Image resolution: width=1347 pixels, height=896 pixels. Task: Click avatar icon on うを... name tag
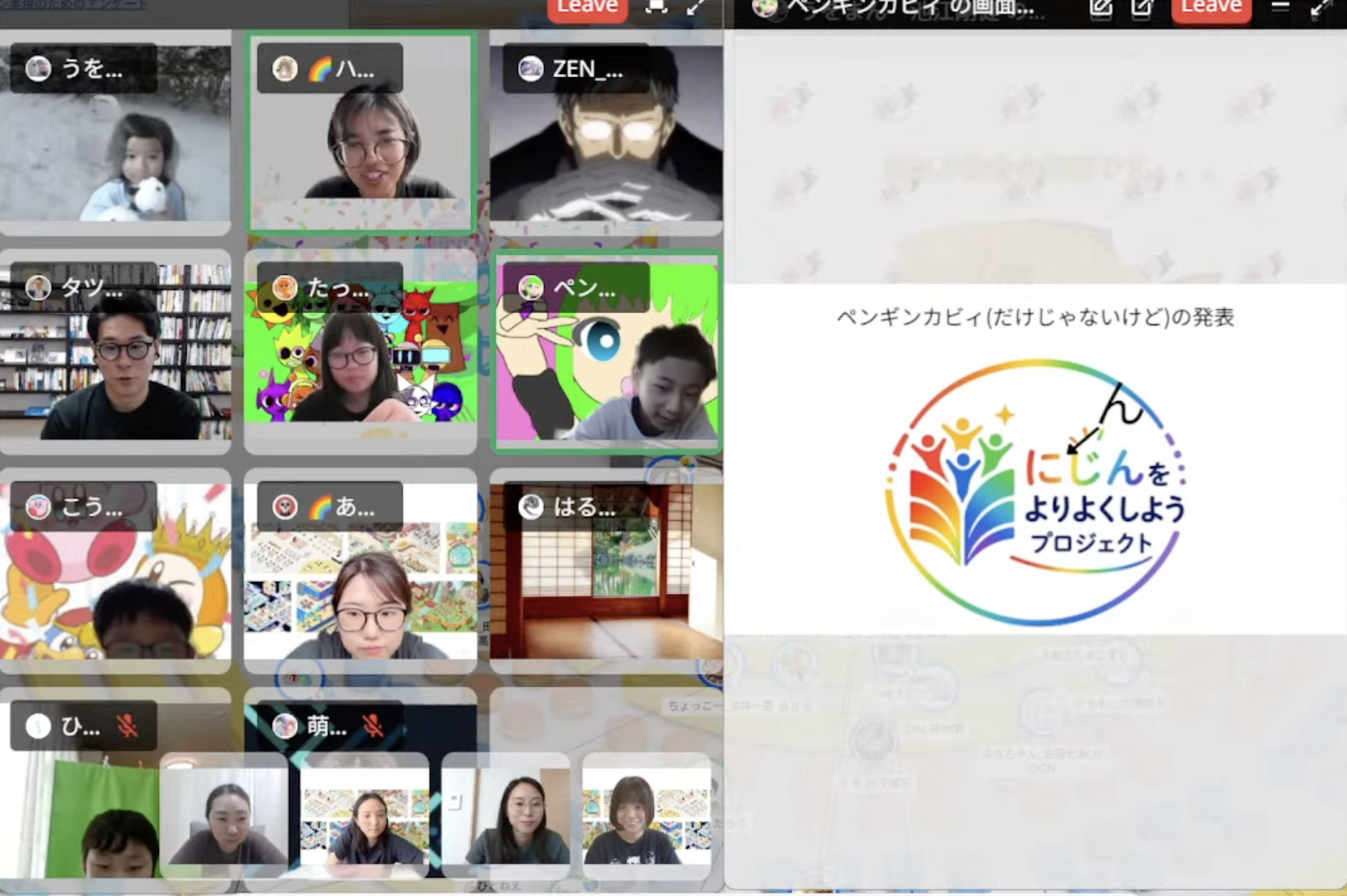38,68
